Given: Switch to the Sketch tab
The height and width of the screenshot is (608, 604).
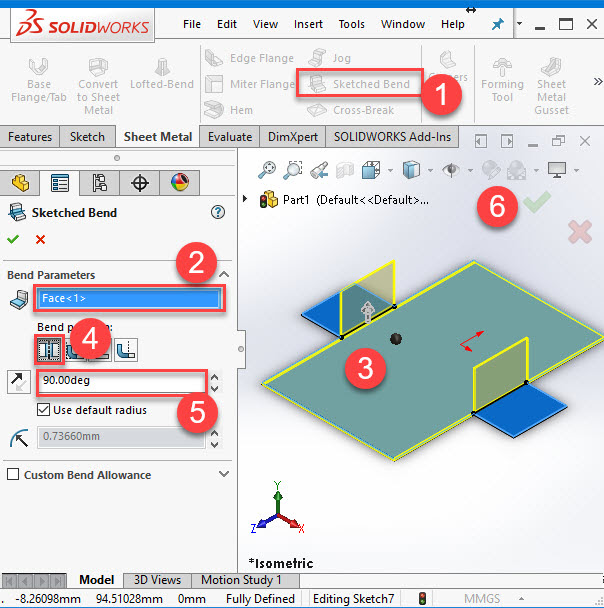Looking at the screenshot, I should click(87, 137).
